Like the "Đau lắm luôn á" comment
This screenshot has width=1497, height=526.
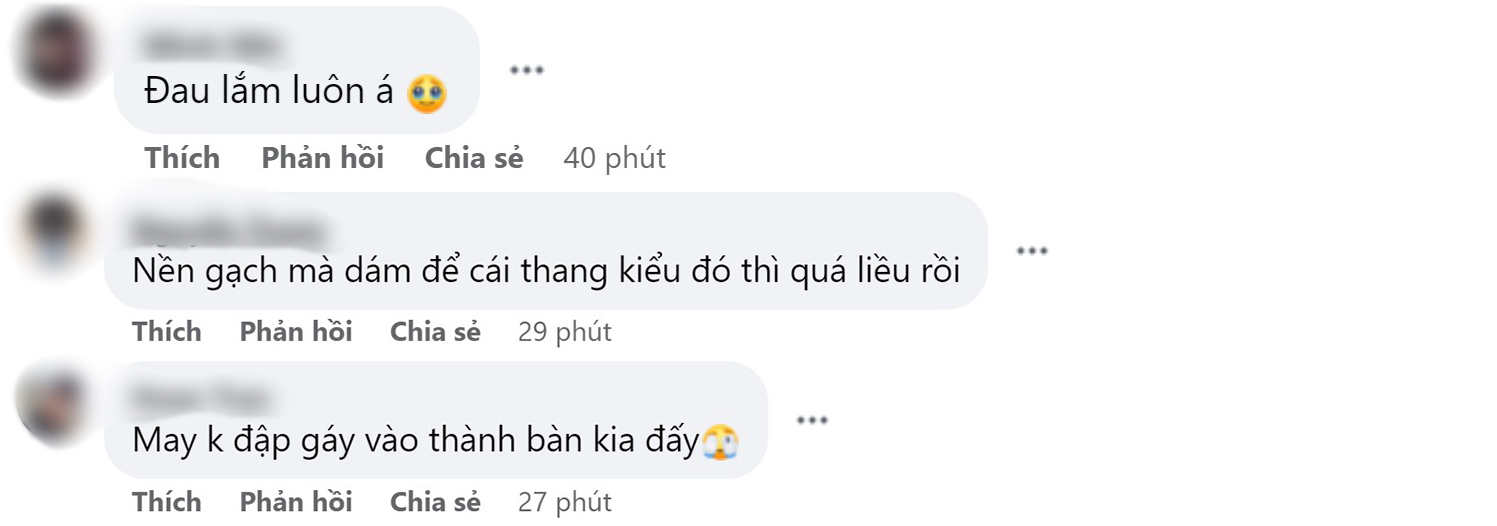182,158
